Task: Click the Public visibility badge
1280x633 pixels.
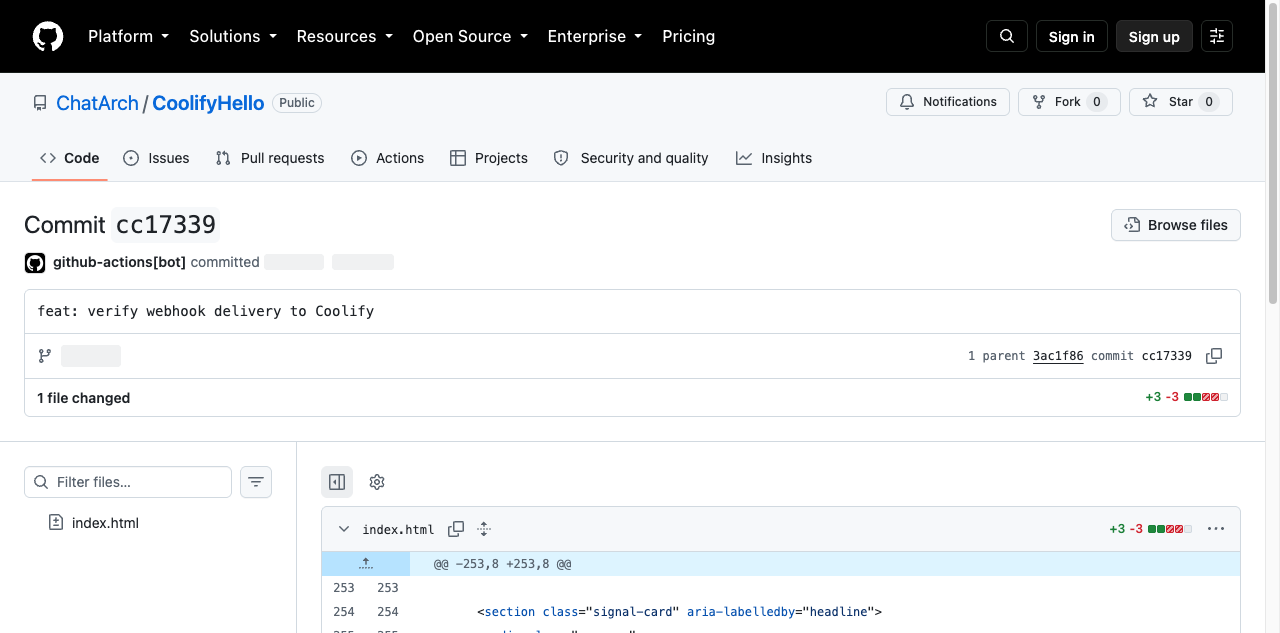Action: tap(297, 103)
